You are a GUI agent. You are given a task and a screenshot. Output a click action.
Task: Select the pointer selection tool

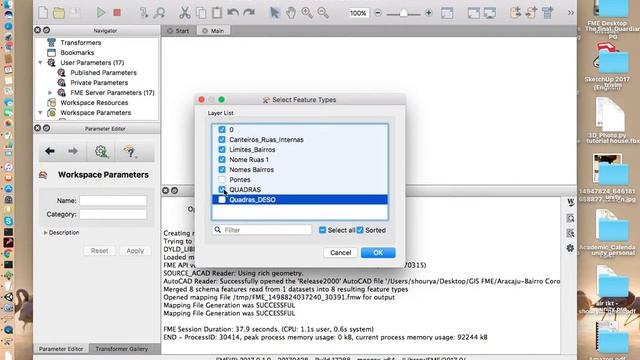coord(275,13)
